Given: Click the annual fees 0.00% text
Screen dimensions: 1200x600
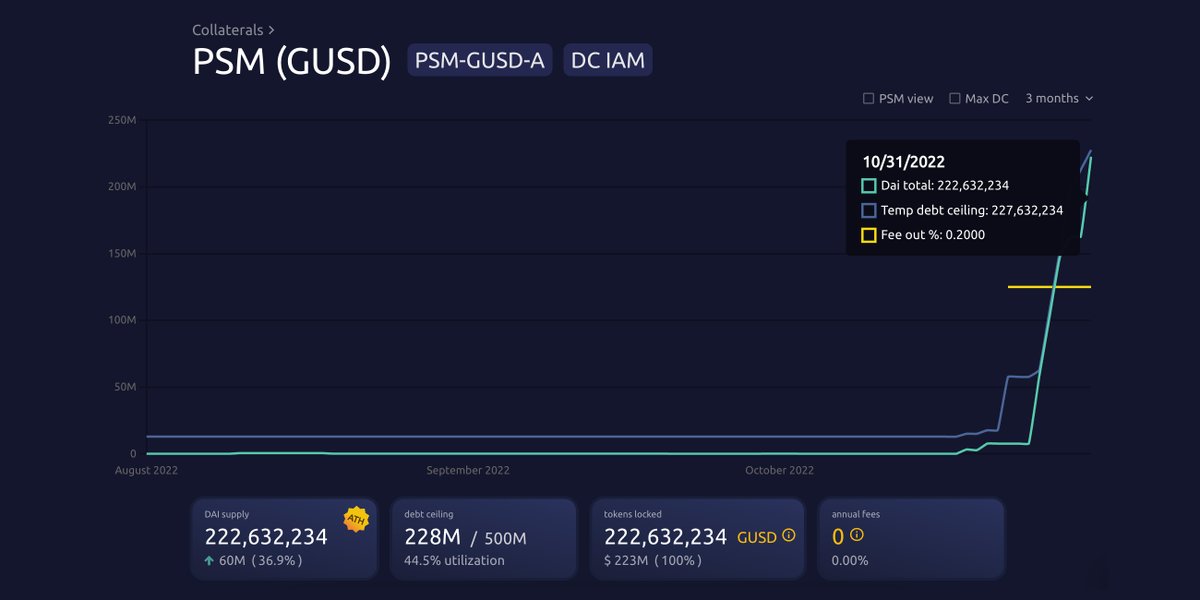Looking at the screenshot, I should tap(850, 561).
